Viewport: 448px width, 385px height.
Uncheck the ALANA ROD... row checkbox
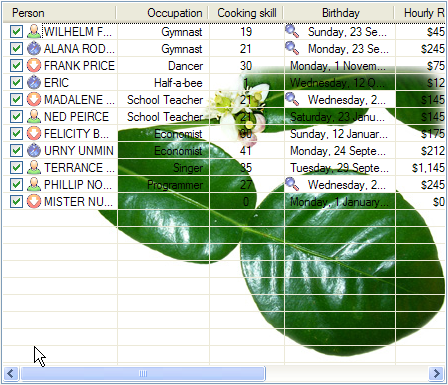(16, 49)
